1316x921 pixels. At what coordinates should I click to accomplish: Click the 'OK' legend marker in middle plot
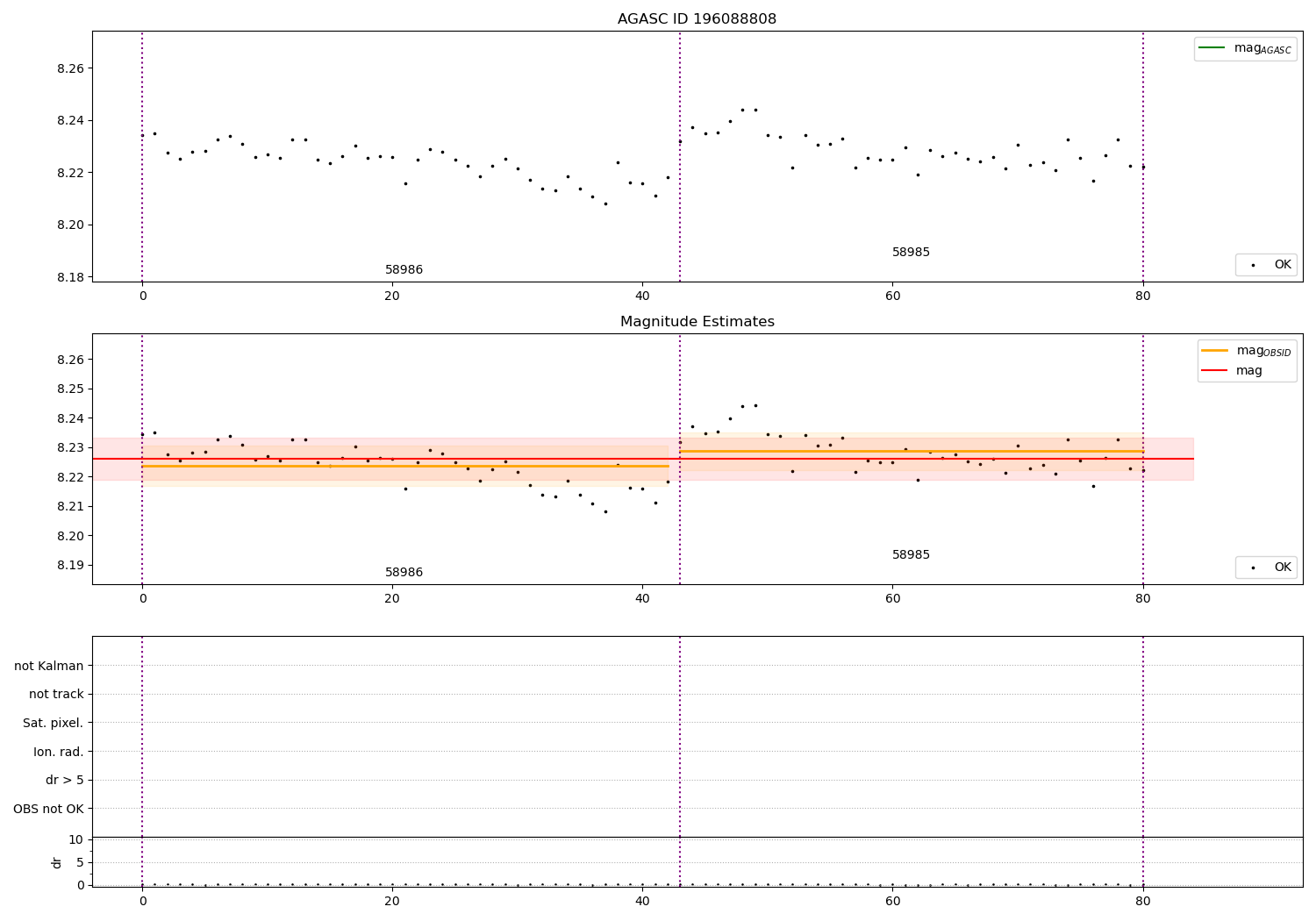[1266, 568]
